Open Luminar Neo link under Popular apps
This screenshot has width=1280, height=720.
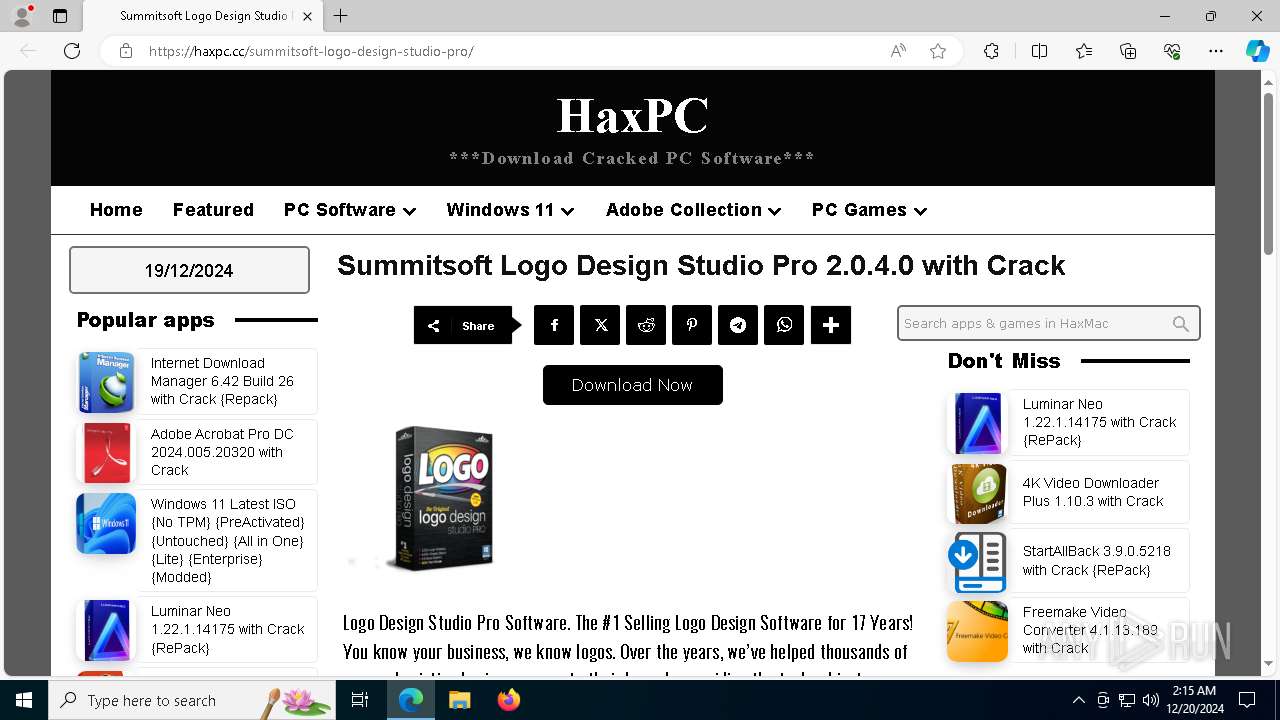click(x=228, y=629)
